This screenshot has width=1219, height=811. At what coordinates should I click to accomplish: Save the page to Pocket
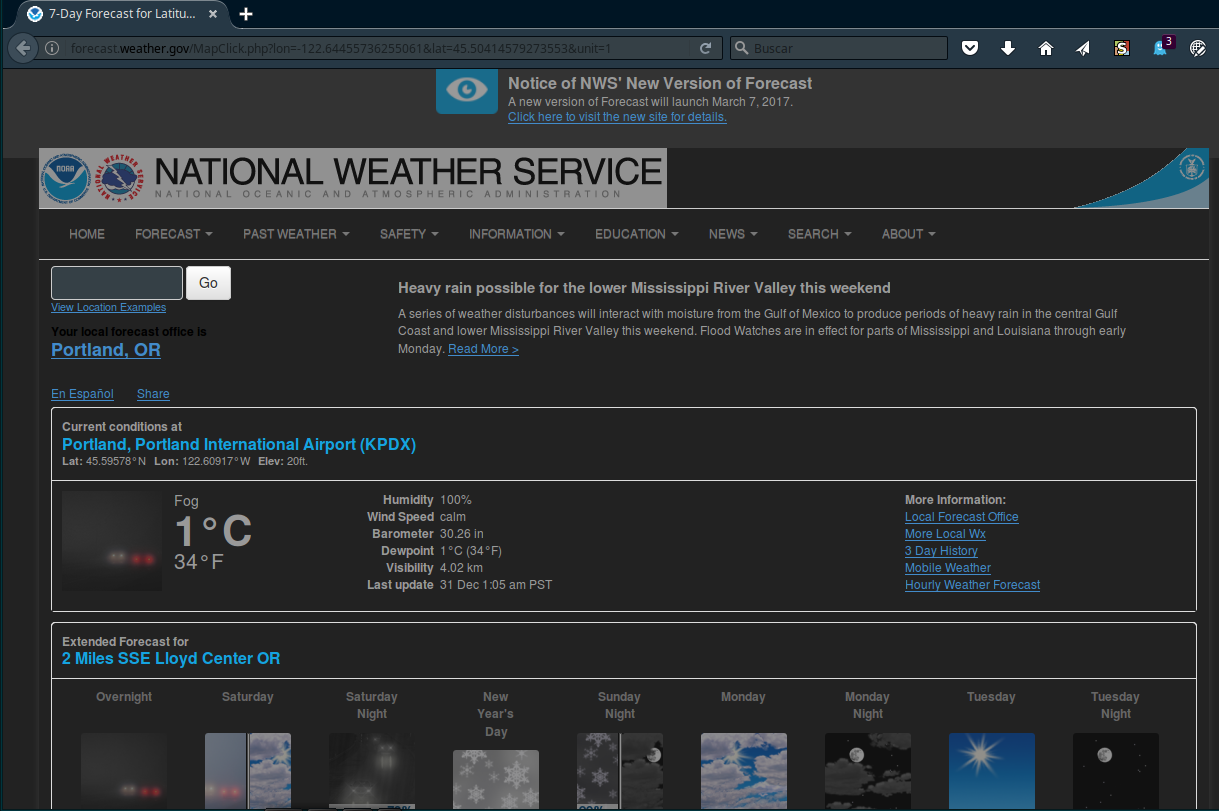(x=970, y=47)
